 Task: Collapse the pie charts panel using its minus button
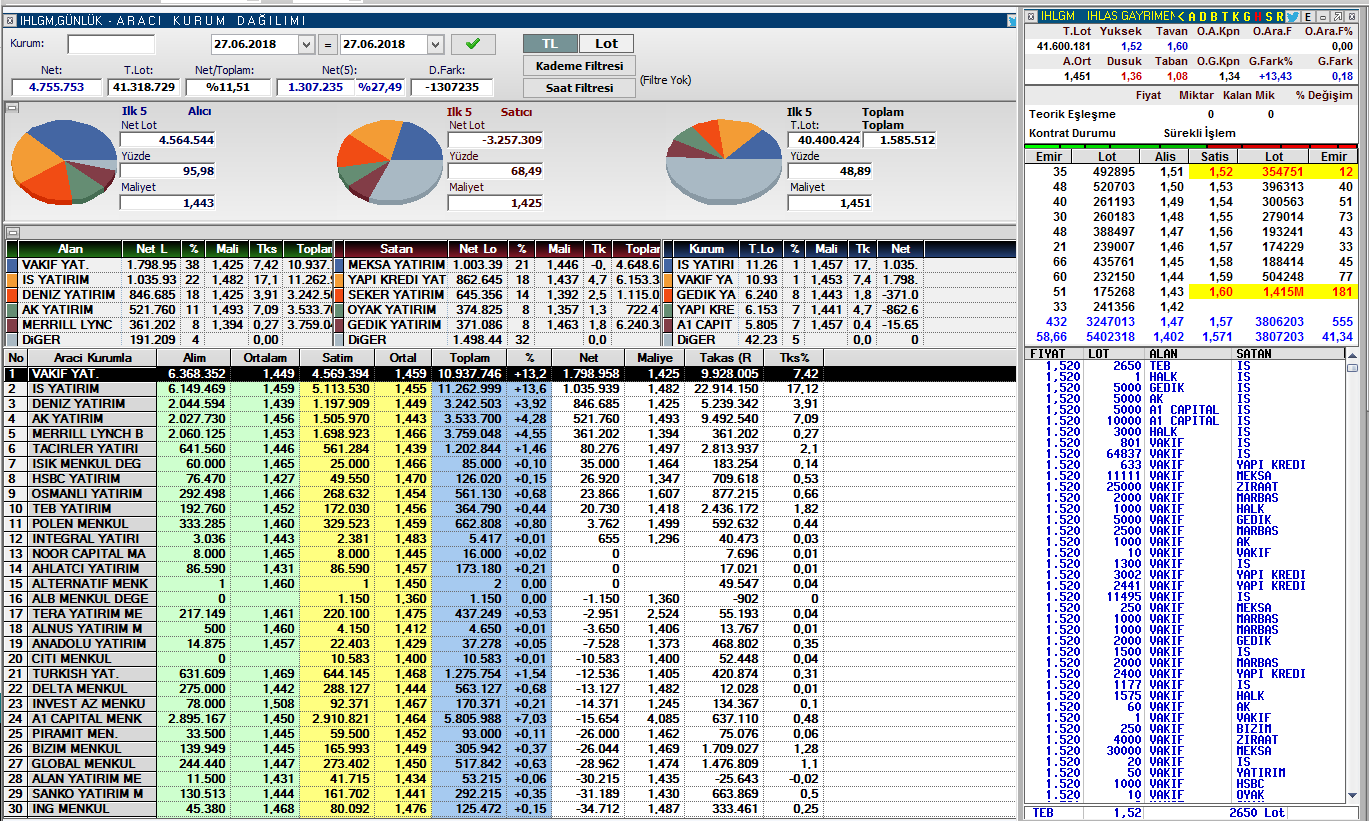(x=12, y=108)
